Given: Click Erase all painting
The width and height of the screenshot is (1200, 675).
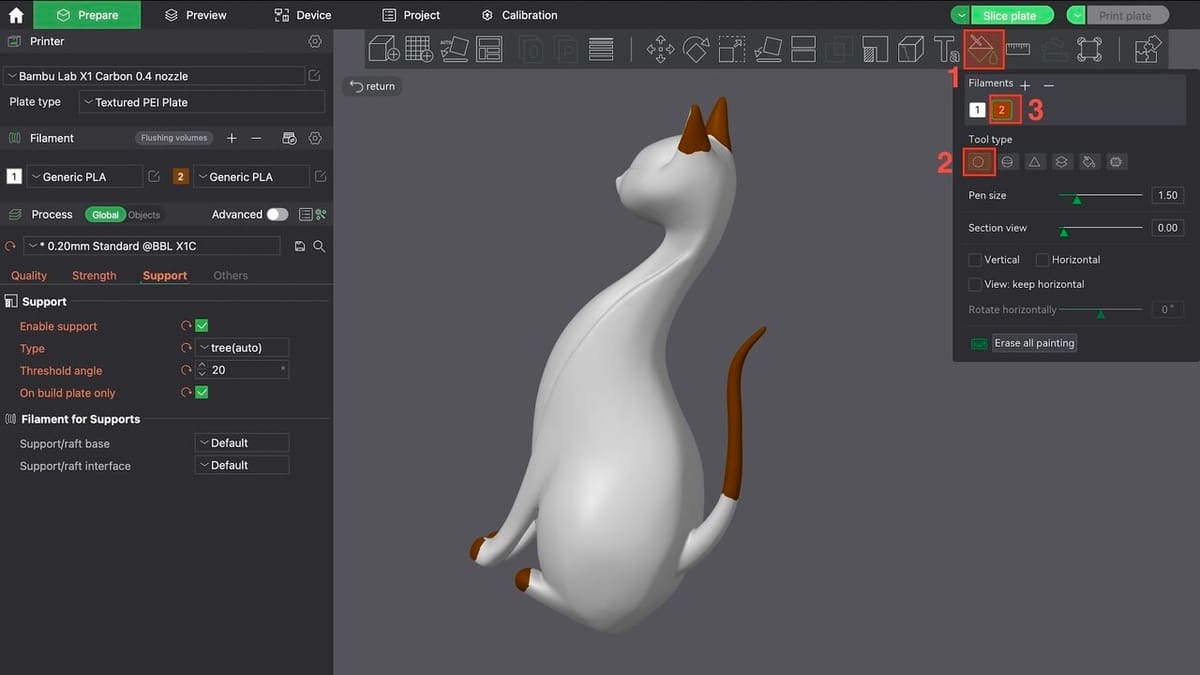Looking at the screenshot, I should pyautogui.click(x=1034, y=343).
